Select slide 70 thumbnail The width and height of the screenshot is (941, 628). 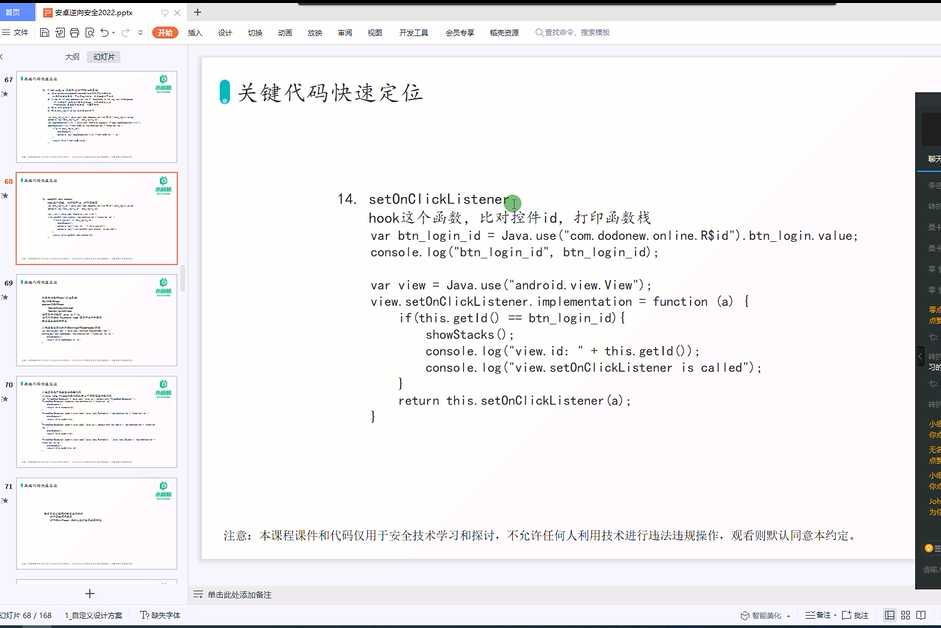97,421
